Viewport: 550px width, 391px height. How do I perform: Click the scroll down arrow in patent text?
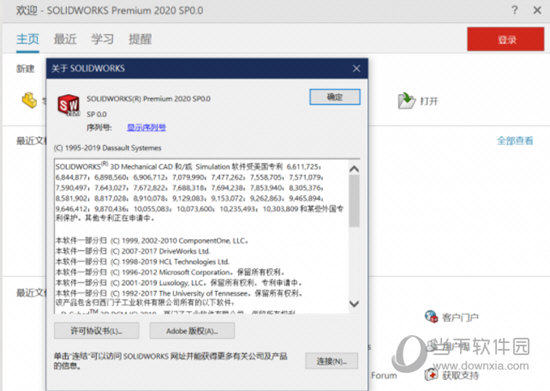tap(354, 304)
